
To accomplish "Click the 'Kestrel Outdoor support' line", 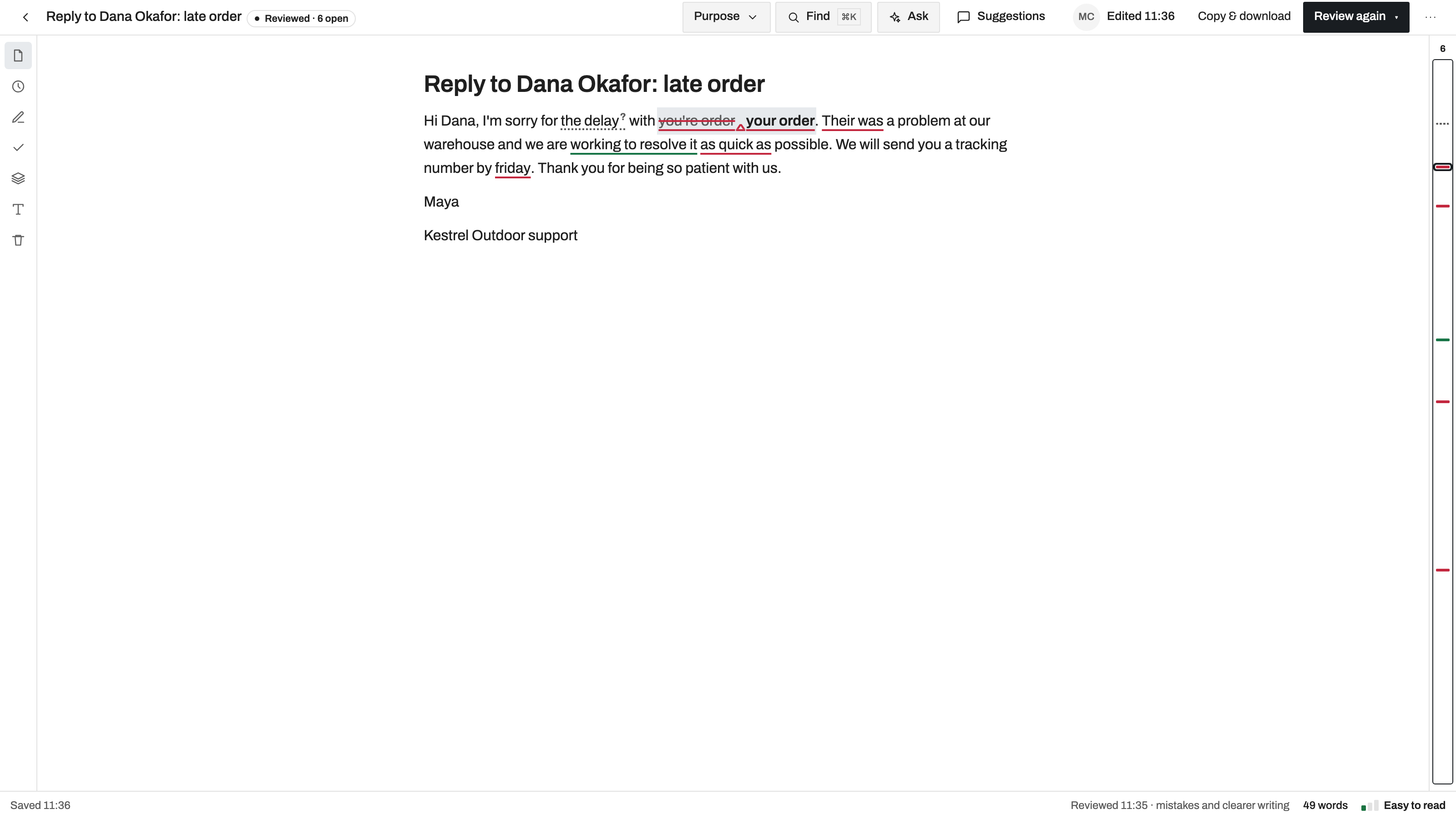I will (501, 235).
